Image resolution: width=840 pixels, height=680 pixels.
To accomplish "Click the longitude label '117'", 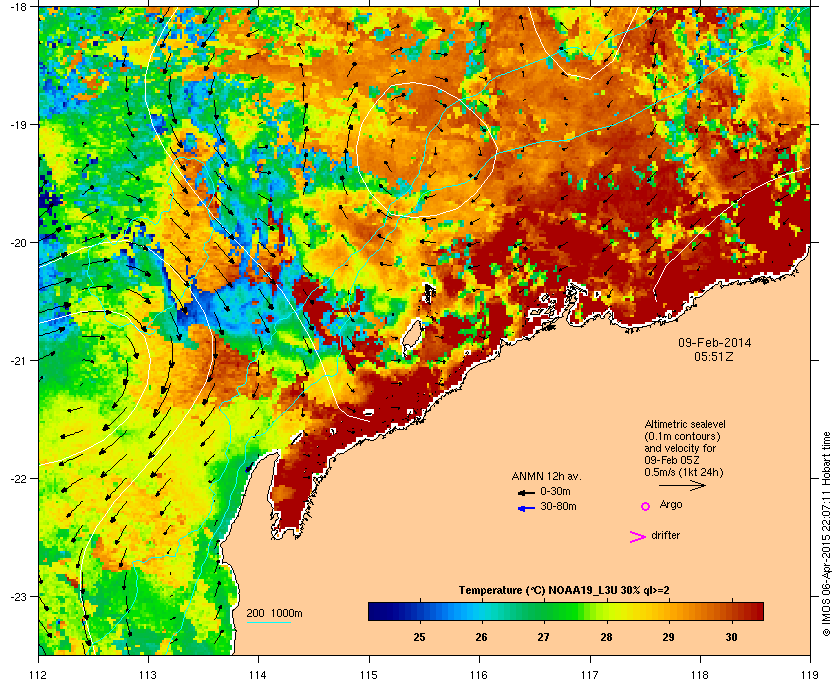I will click(x=590, y=675).
